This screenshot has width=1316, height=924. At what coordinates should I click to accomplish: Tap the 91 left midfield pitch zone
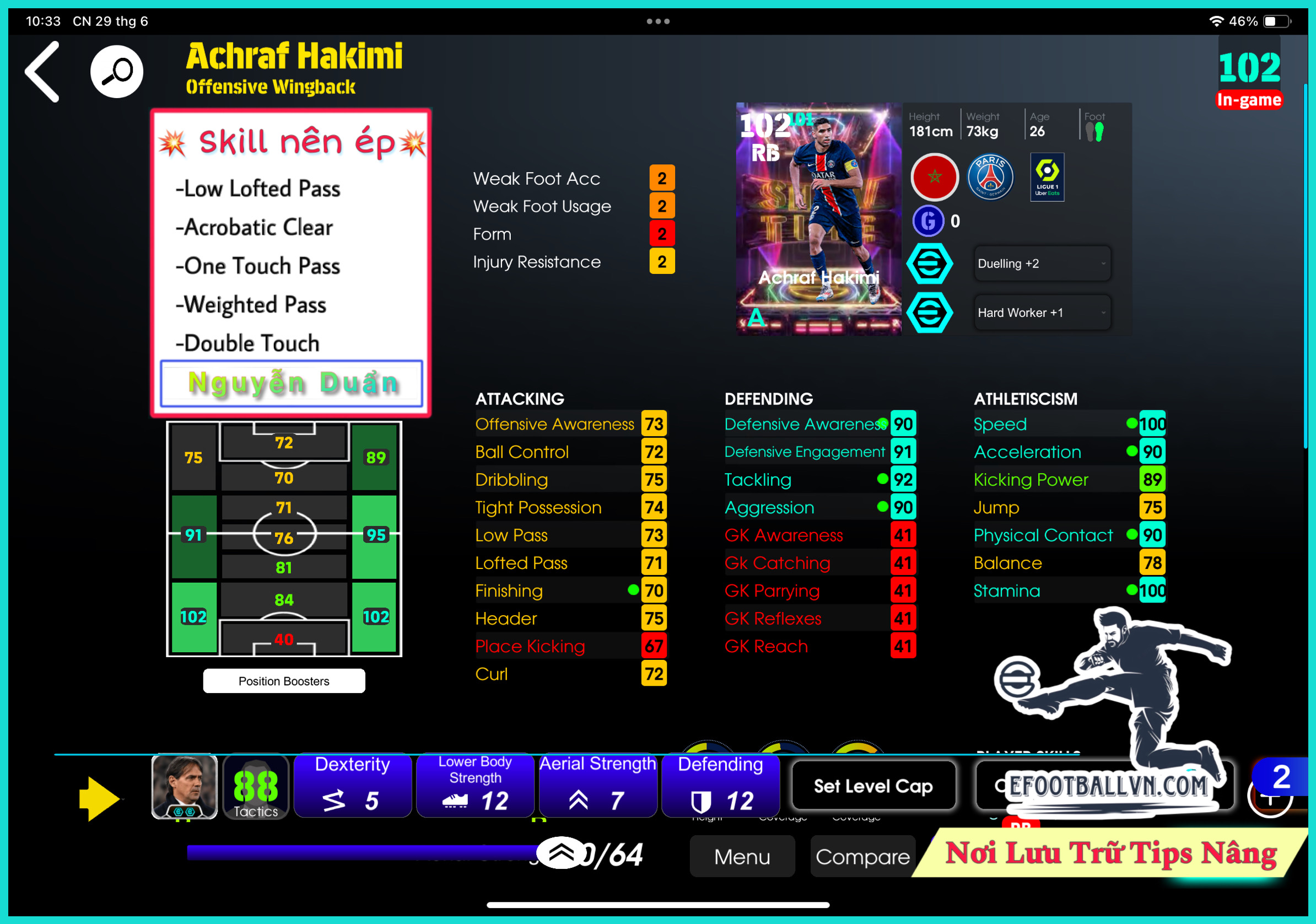(194, 536)
